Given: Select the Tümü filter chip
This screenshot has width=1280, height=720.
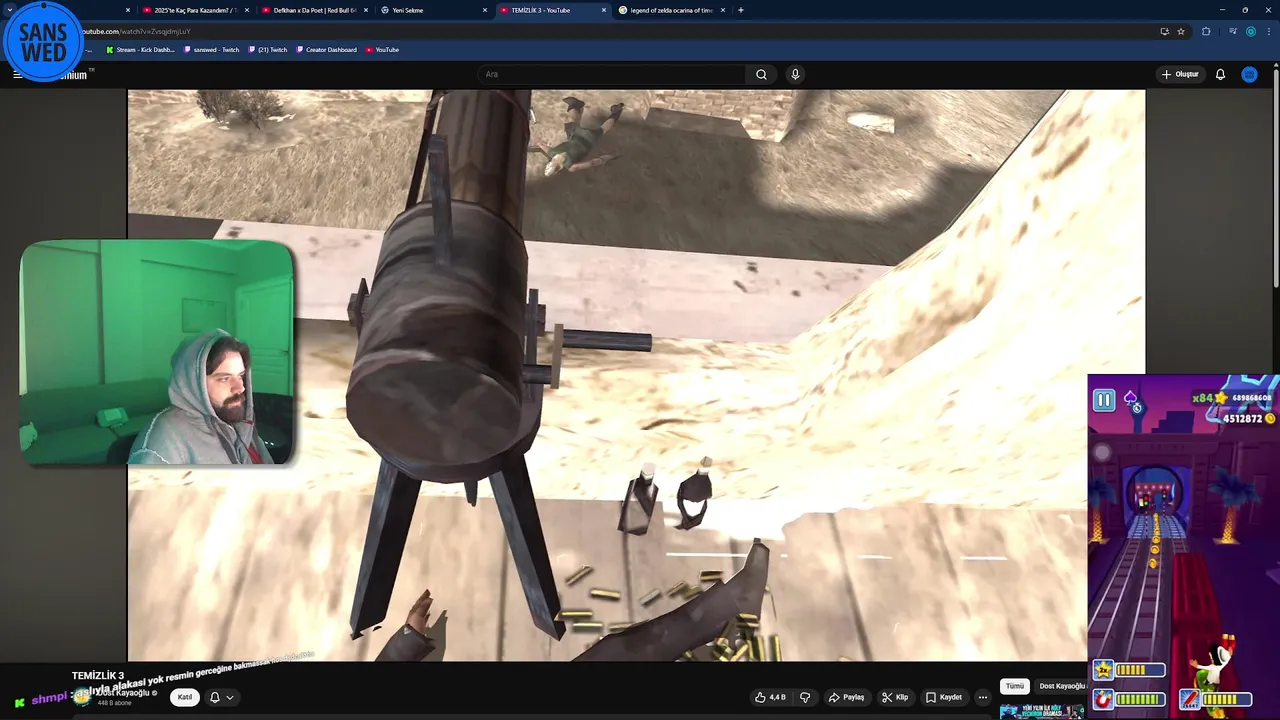Looking at the screenshot, I should click(x=1015, y=686).
